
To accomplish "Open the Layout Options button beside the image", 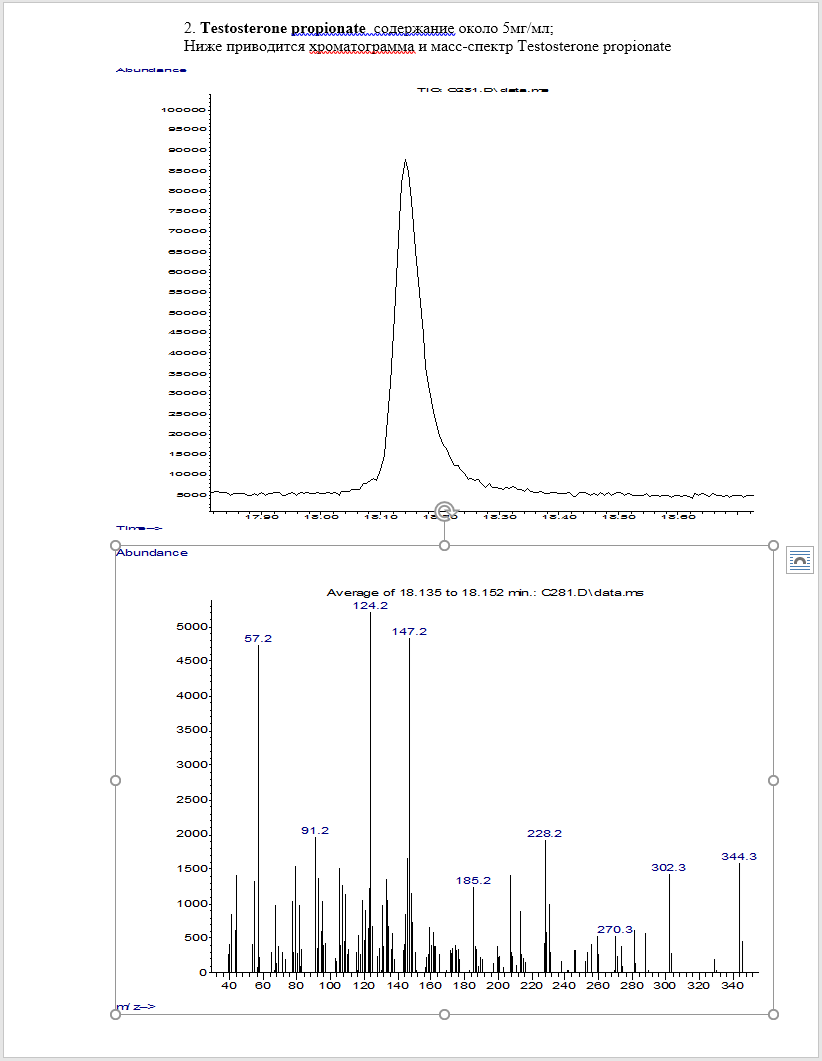I will point(800,560).
